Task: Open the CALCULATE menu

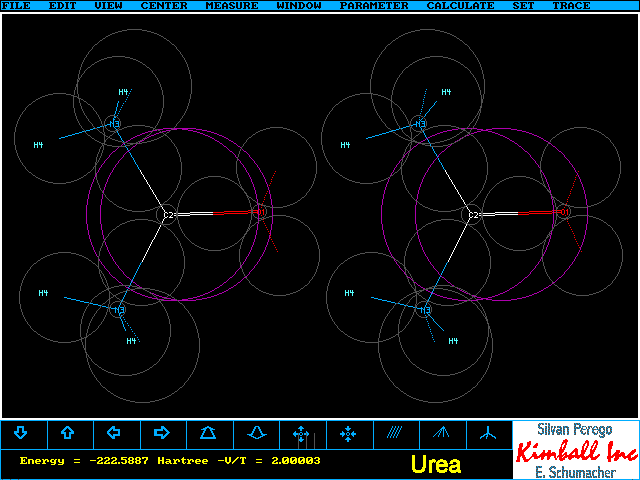Action: 460,6
